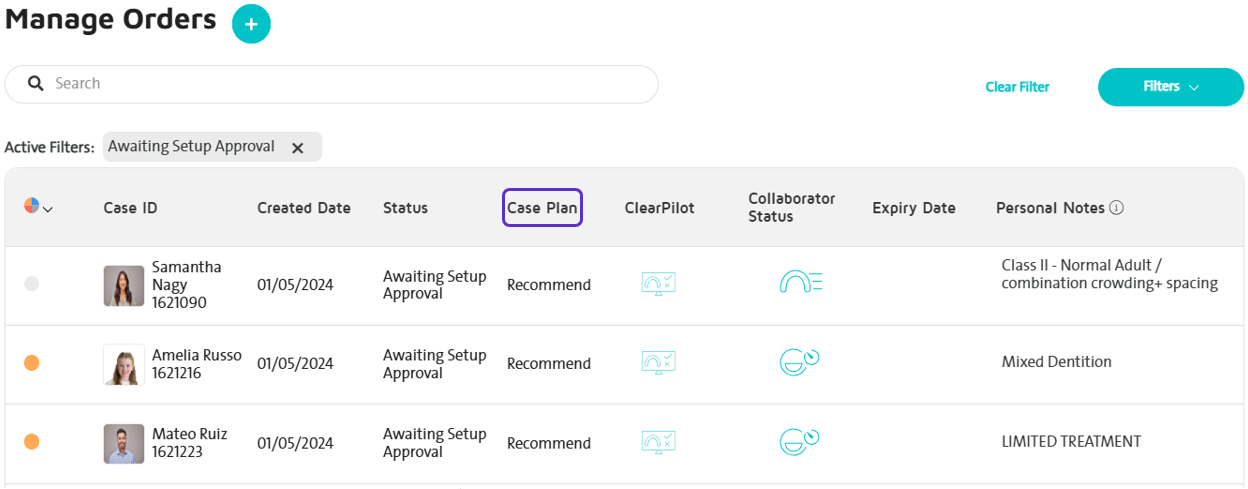1248x489 pixels.
Task: Click Mateo Ruiz's collaborator status icon
Action: [x=799, y=441]
